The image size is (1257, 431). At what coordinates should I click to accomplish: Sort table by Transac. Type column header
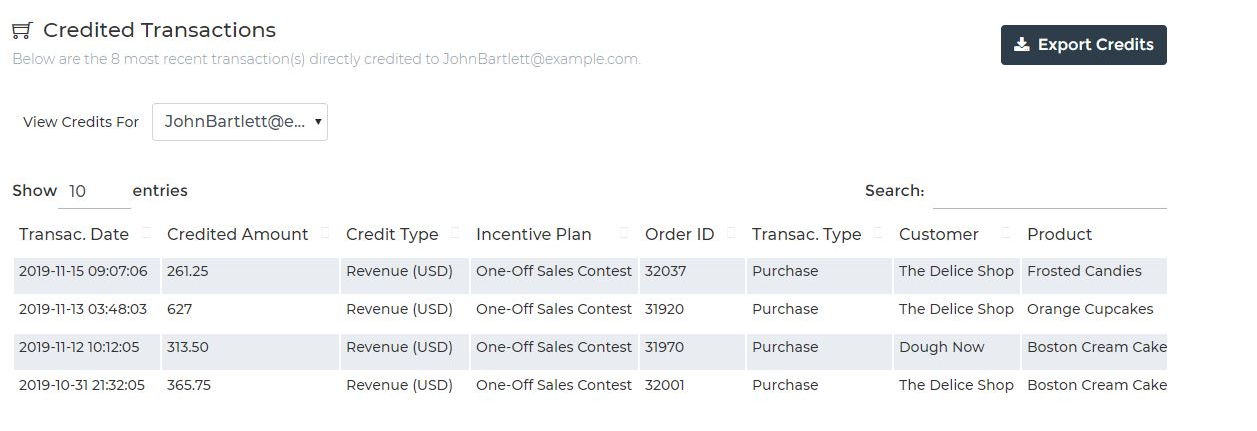pos(806,234)
